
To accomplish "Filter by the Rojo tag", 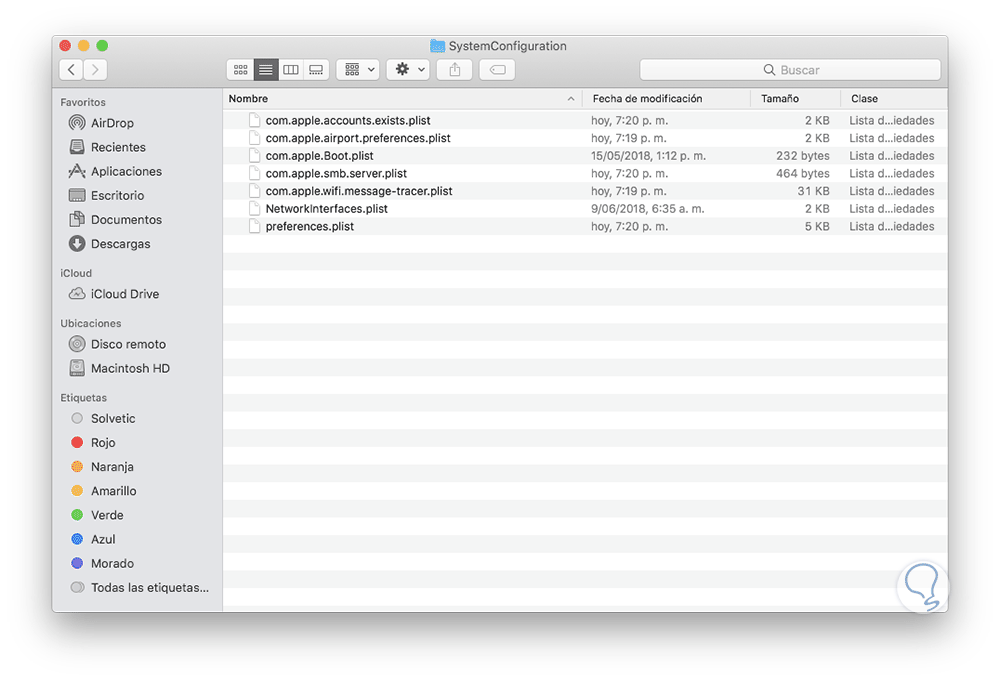I will [x=138, y=443].
